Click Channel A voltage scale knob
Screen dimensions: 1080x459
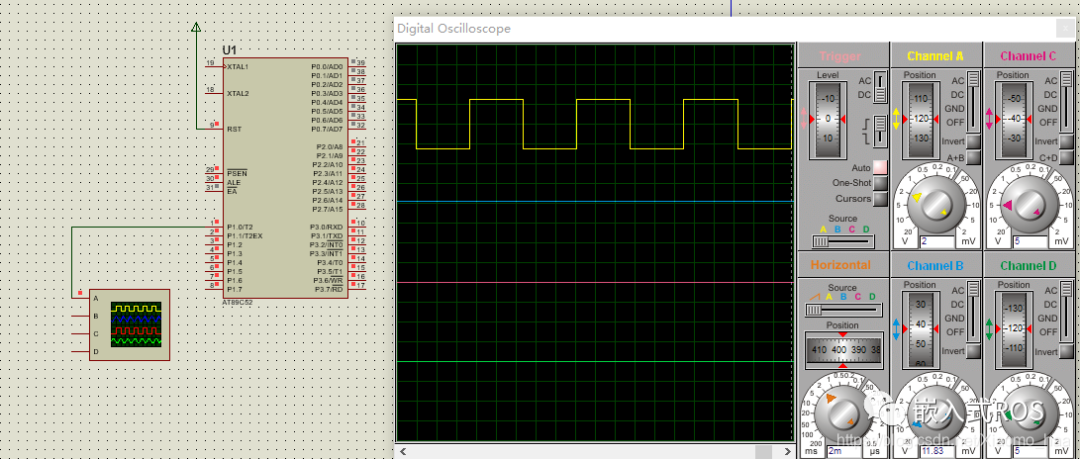[937, 203]
